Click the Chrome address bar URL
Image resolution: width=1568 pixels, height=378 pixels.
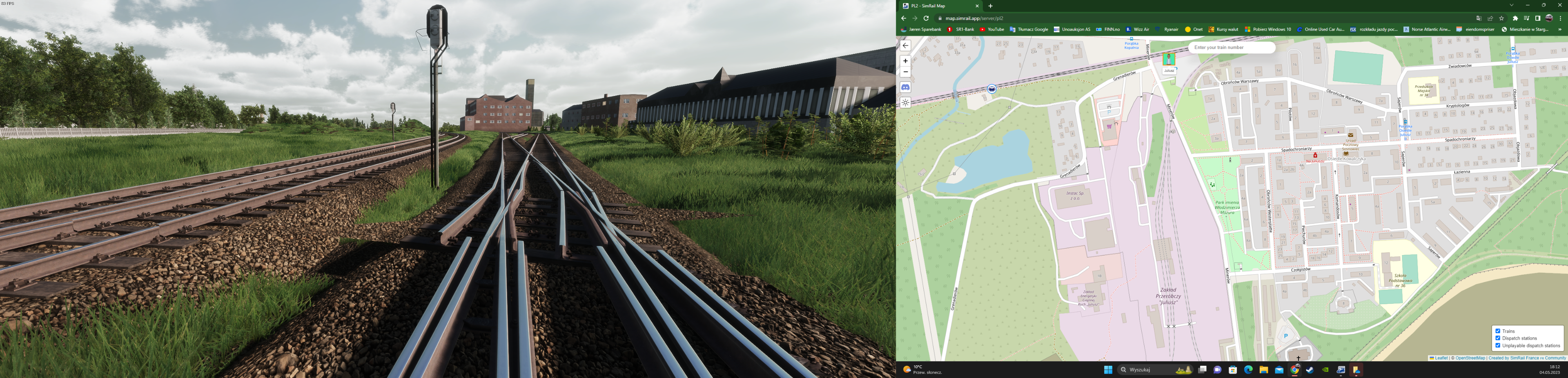[975, 18]
